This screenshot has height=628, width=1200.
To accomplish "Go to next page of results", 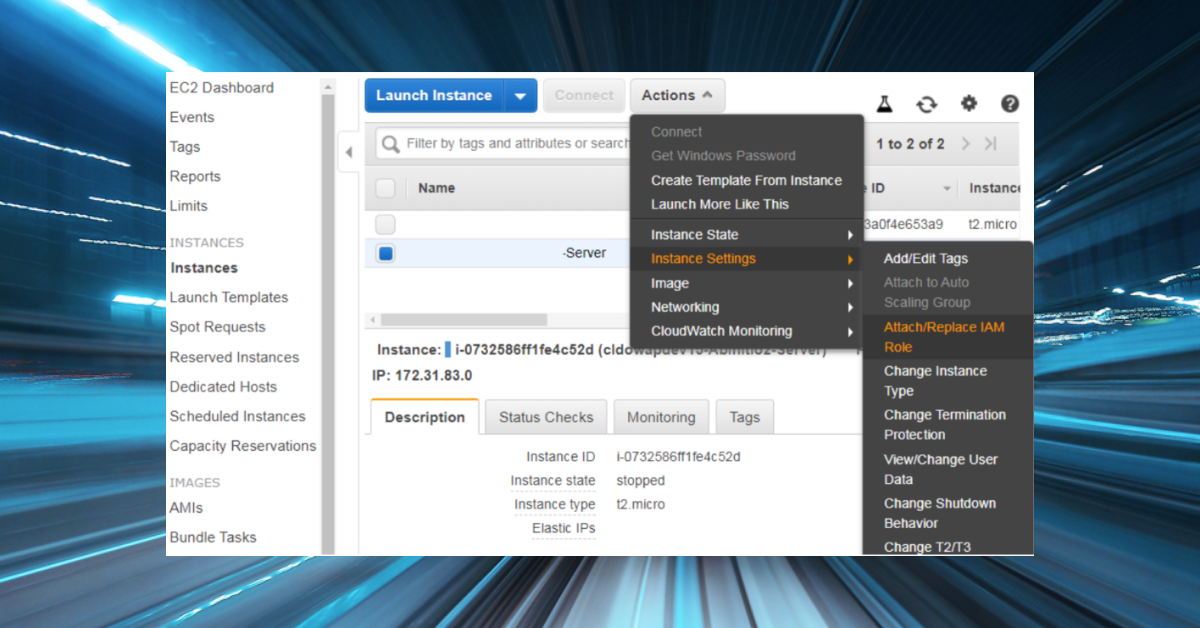I will [x=966, y=144].
